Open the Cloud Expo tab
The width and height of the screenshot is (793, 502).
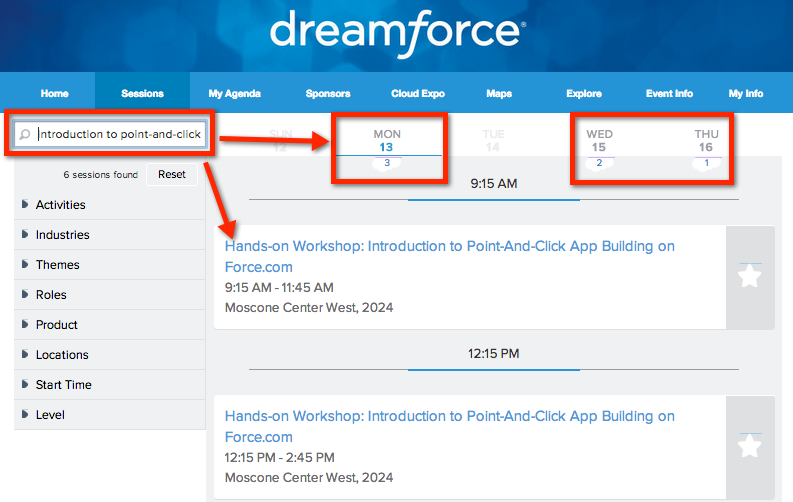(x=418, y=94)
